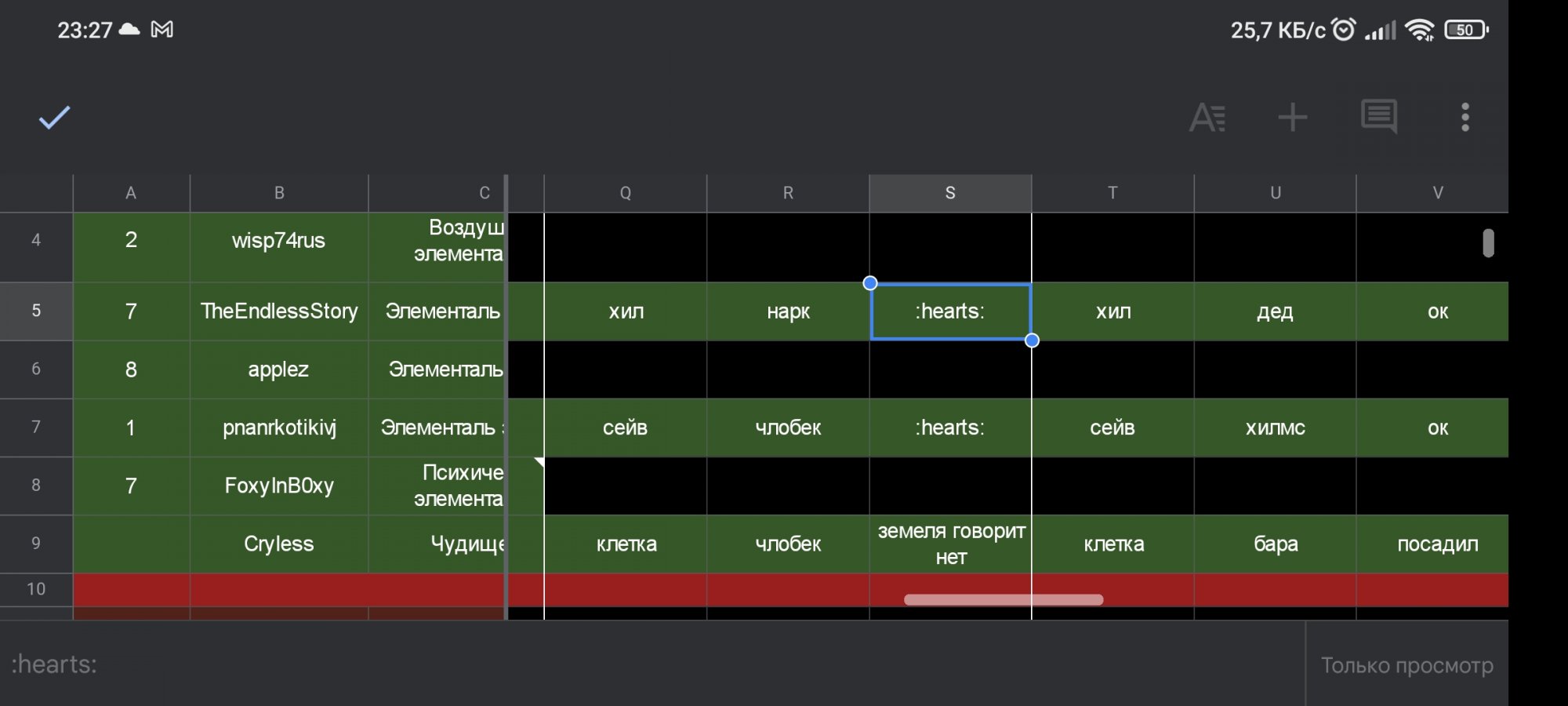Screen dimensions: 1568x706
Task: Tap the checkmark to exit the spreadsheet view
Action: click(x=54, y=118)
